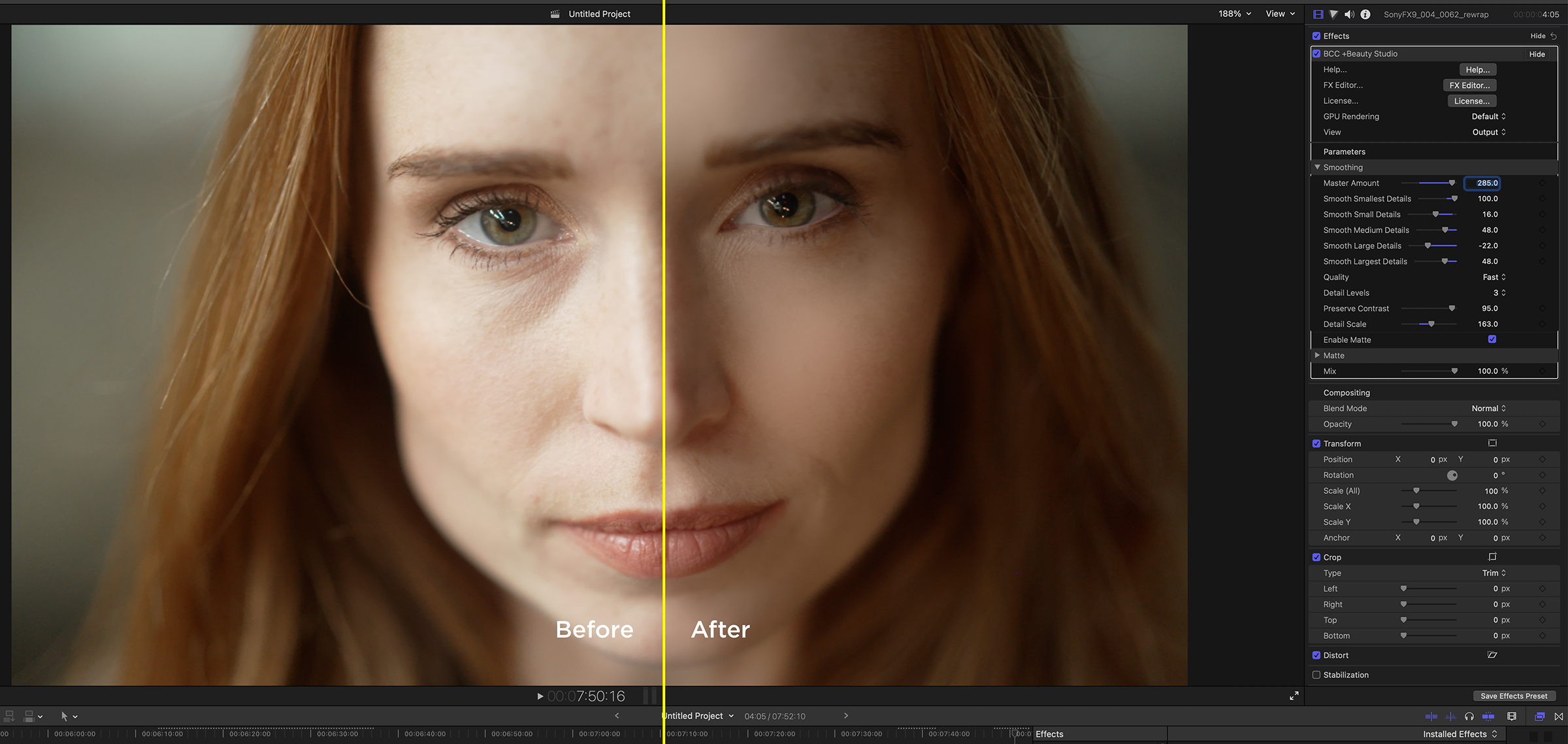Open the Info inspector icon

[1365, 14]
